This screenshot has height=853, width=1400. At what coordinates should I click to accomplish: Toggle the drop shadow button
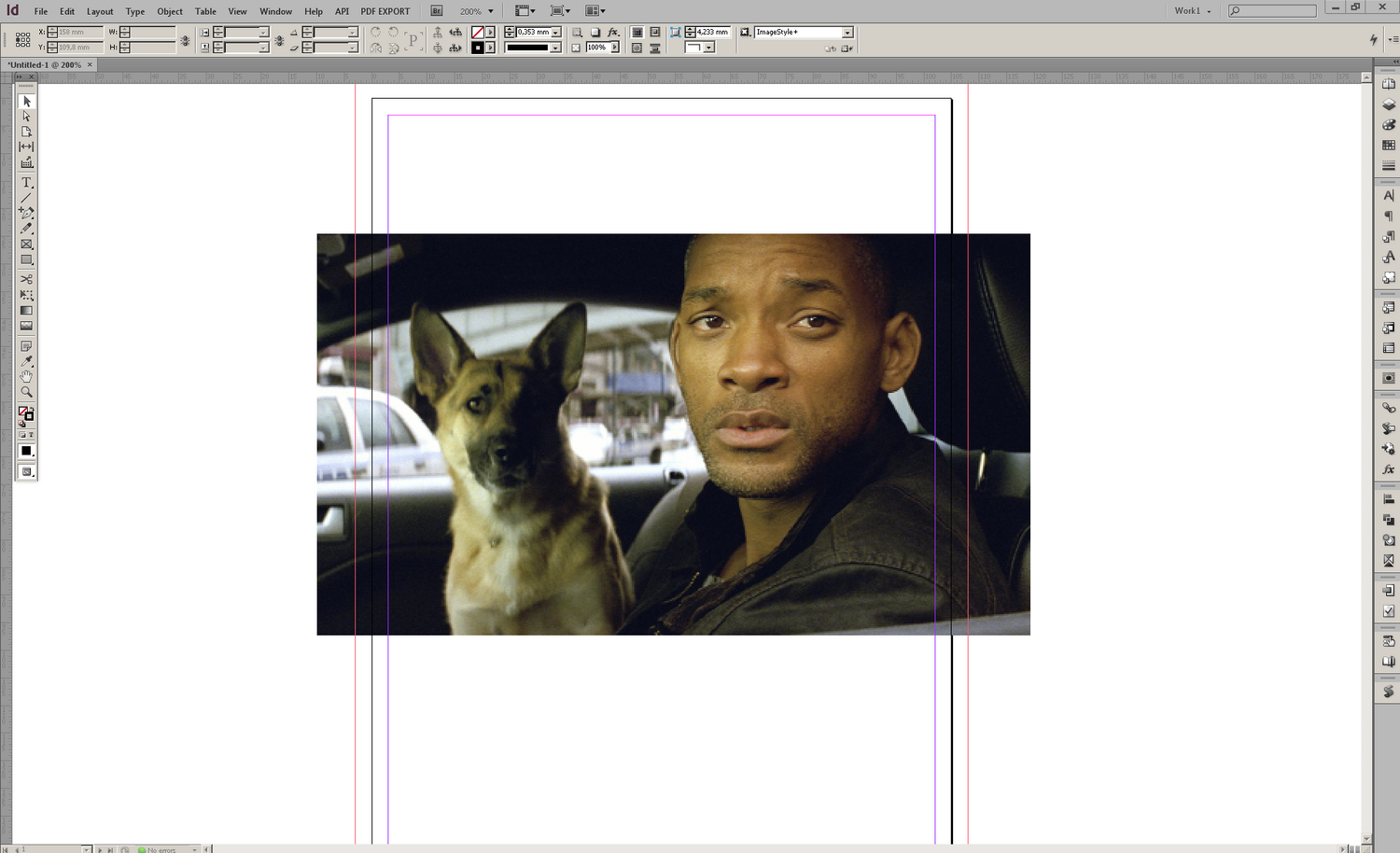coord(595,32)
